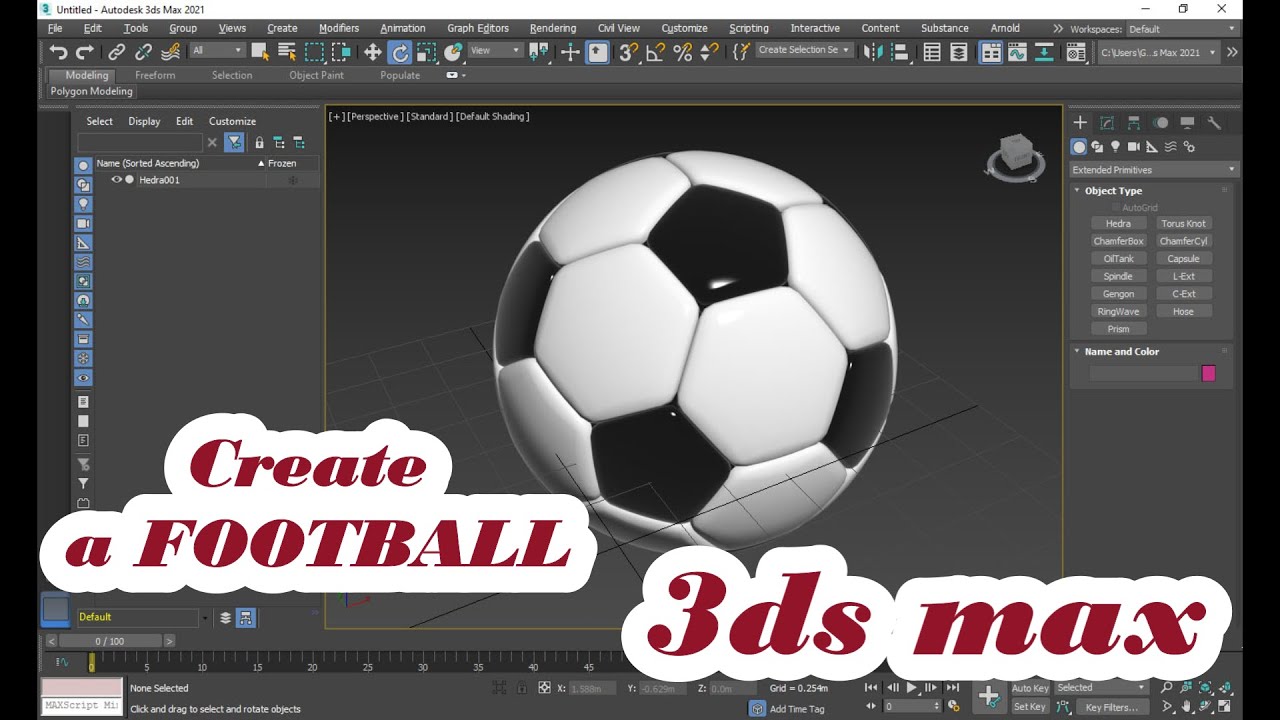
Task: Select Hedra001 in Scene Explorer
Action: [160, 180]
